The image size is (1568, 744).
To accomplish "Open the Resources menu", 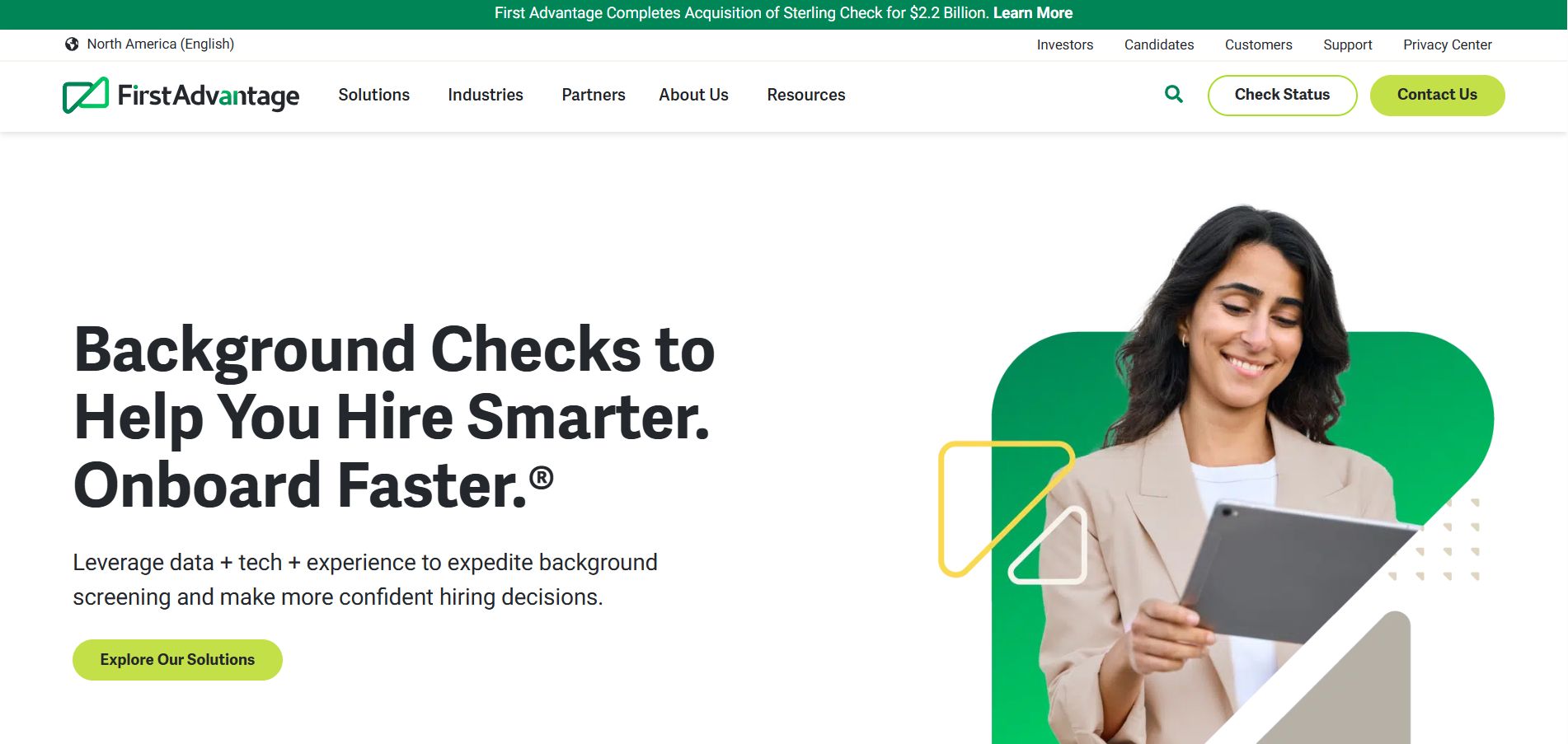I will (806, 95).
